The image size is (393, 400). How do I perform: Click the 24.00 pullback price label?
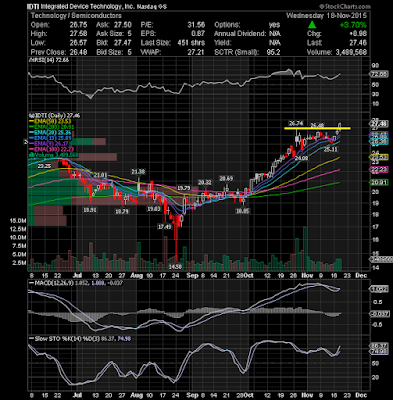(x=301, y=159)
